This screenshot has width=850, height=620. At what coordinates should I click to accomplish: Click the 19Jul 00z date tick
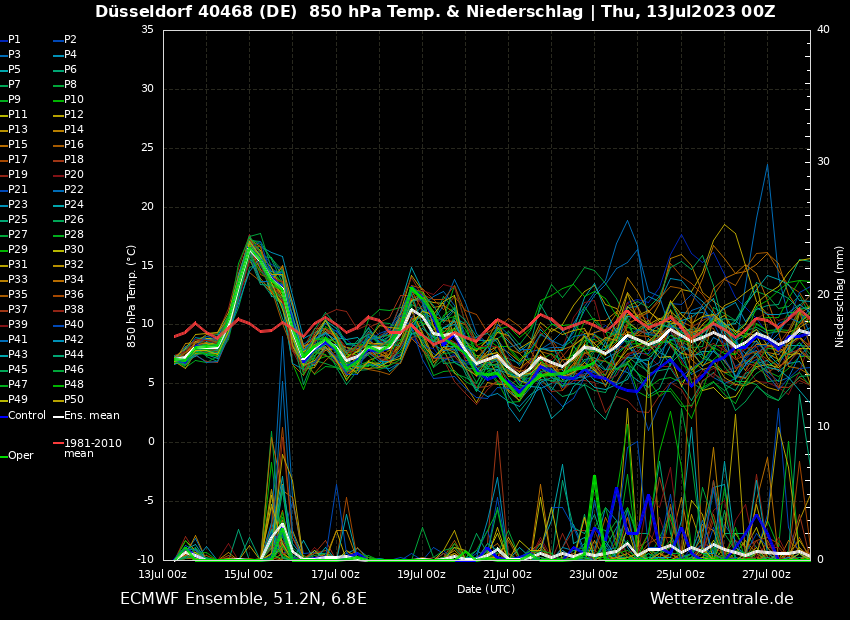point(421,574)
